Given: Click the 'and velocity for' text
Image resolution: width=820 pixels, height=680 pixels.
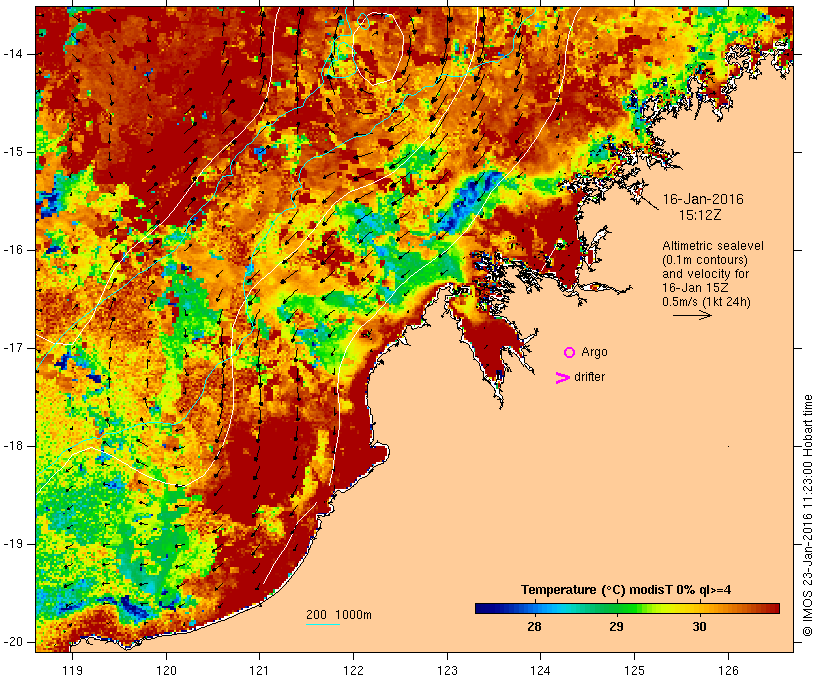Looking at the screenshot, I should (x=705, y=274).
